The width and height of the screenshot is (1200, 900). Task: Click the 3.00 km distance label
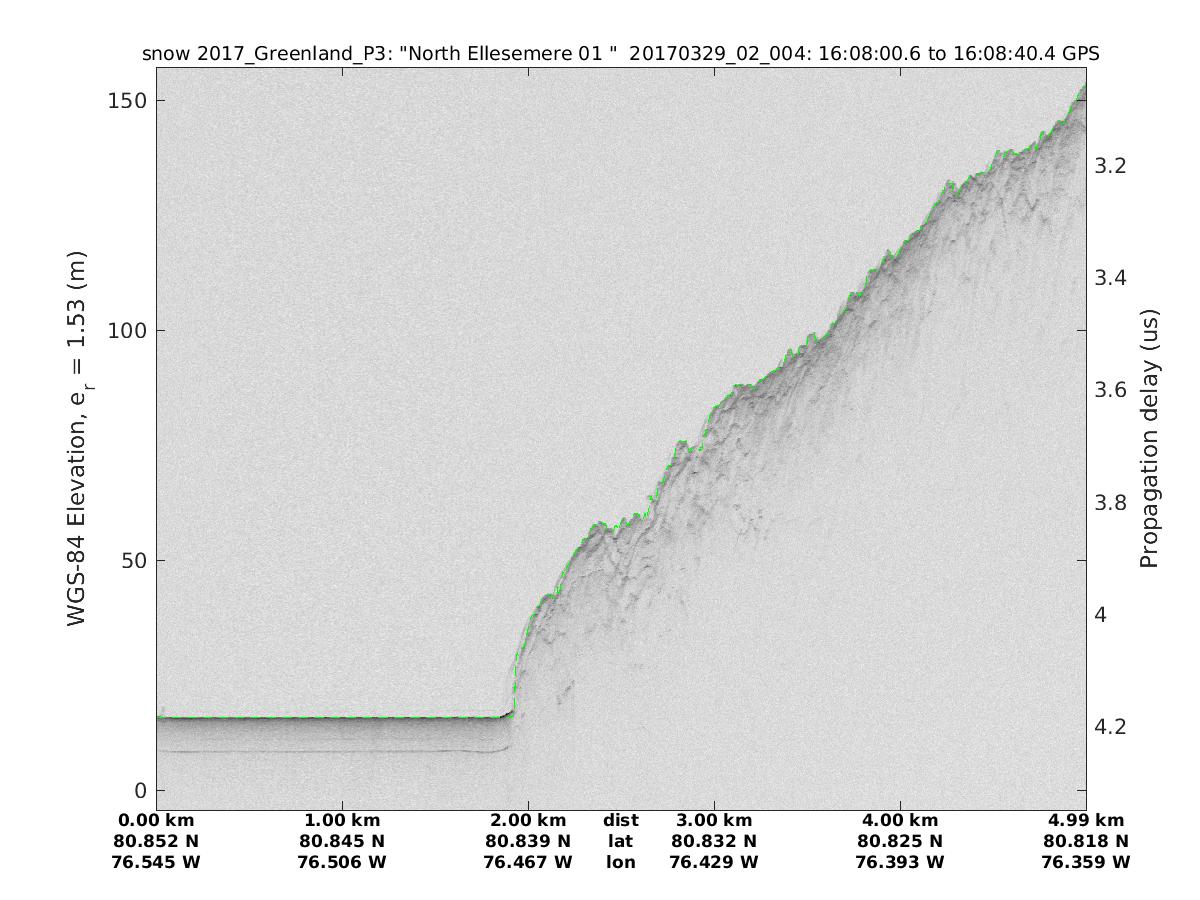713,821
